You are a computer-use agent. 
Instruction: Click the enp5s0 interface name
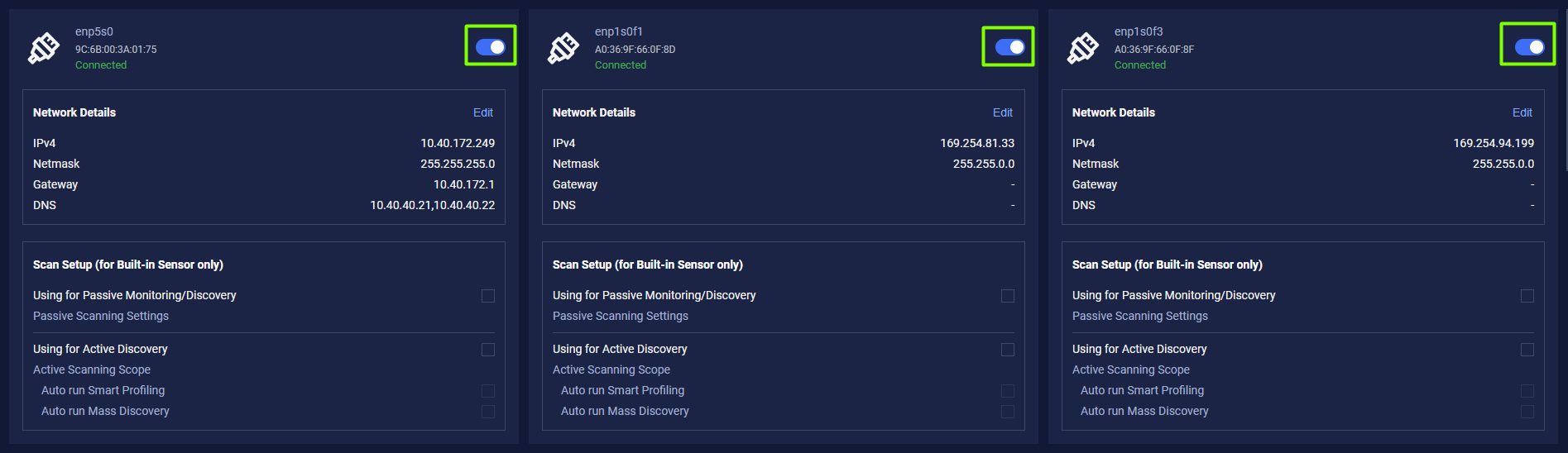click(x=94, y=31)
